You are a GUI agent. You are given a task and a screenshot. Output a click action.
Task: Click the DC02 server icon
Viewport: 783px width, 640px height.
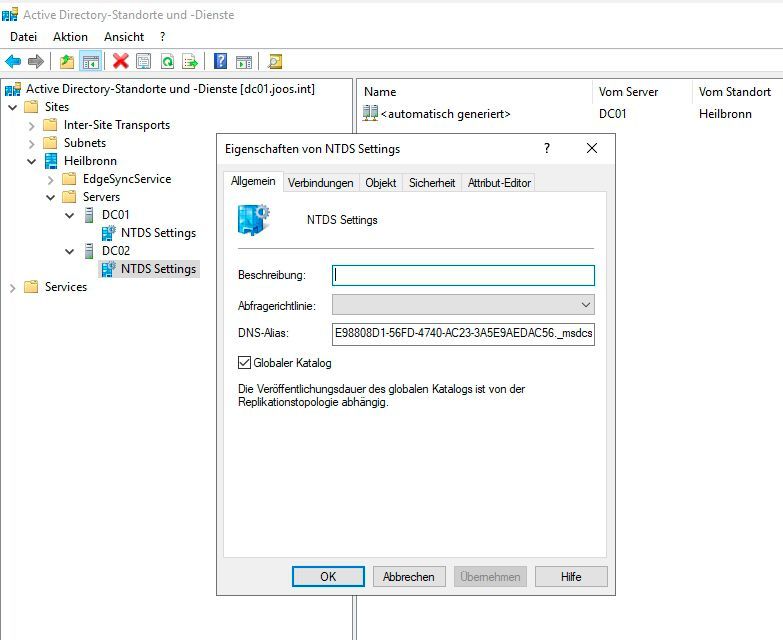click(x=89, y=251)
